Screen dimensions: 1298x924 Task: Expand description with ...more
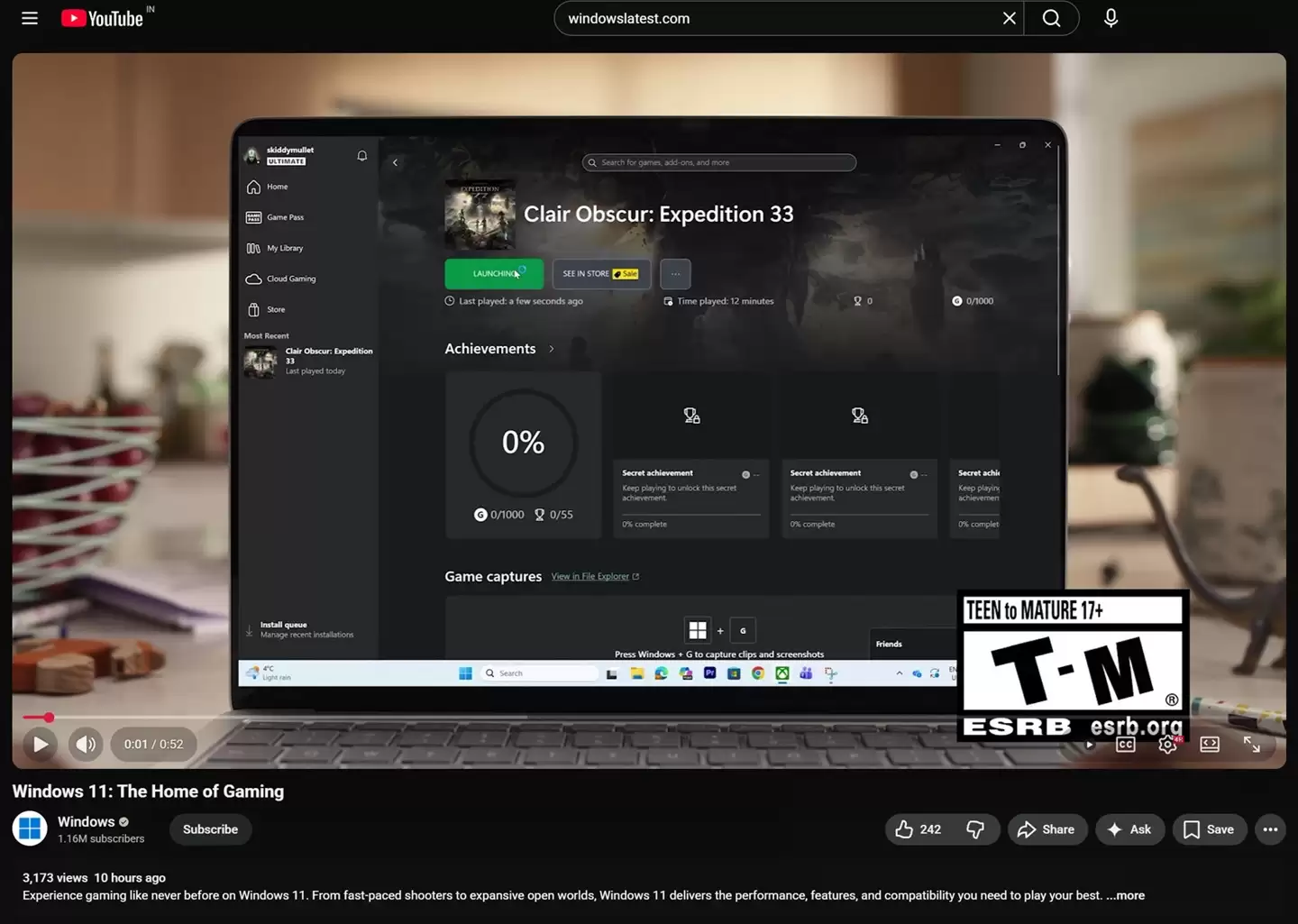pyautogui.click(x=1127, y=895)
